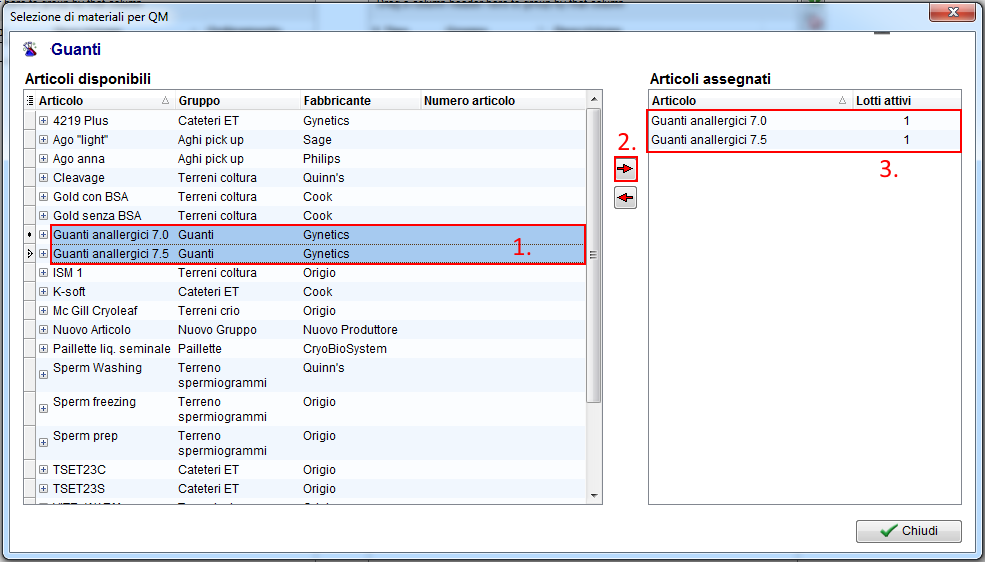Expand Guanti anallergici 7.5 available row
Image resolution: width=985 pixels, height=562 pixels.
(x=43, y=254)
